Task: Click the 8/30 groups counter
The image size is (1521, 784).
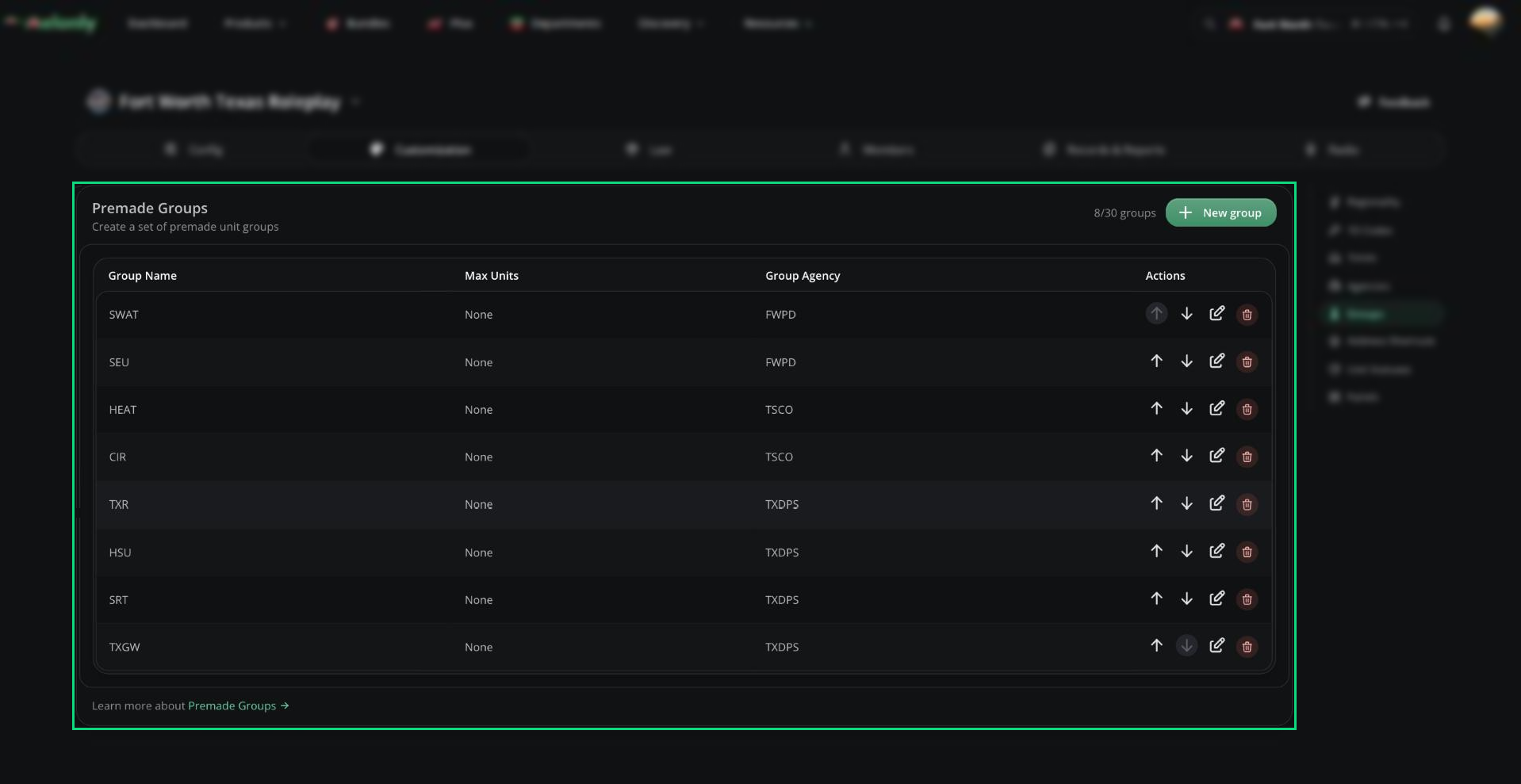Action: 1124,213
